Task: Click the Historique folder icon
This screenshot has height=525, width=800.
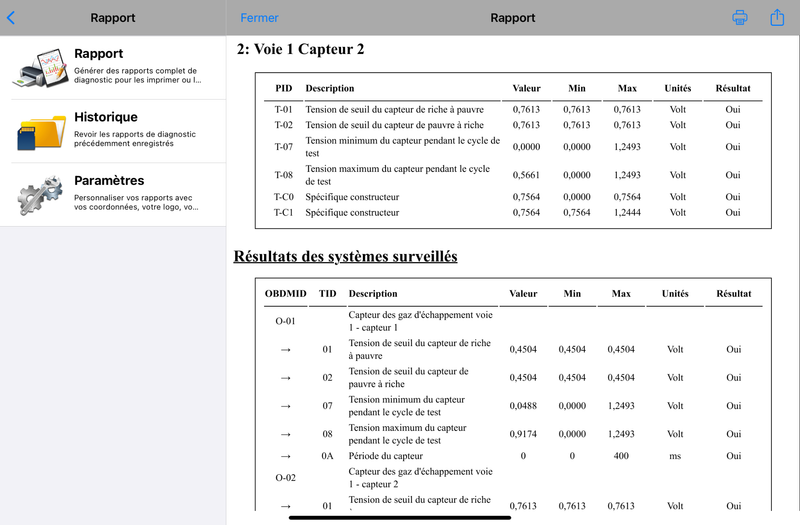Action: [41, 132]
